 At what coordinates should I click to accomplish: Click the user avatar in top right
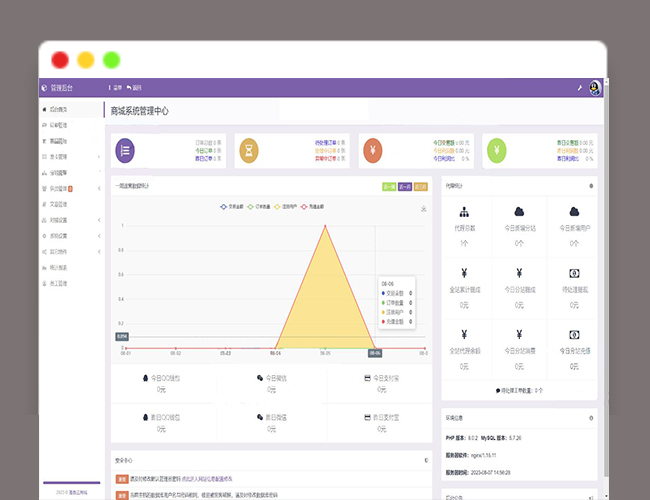click(595, 88)
